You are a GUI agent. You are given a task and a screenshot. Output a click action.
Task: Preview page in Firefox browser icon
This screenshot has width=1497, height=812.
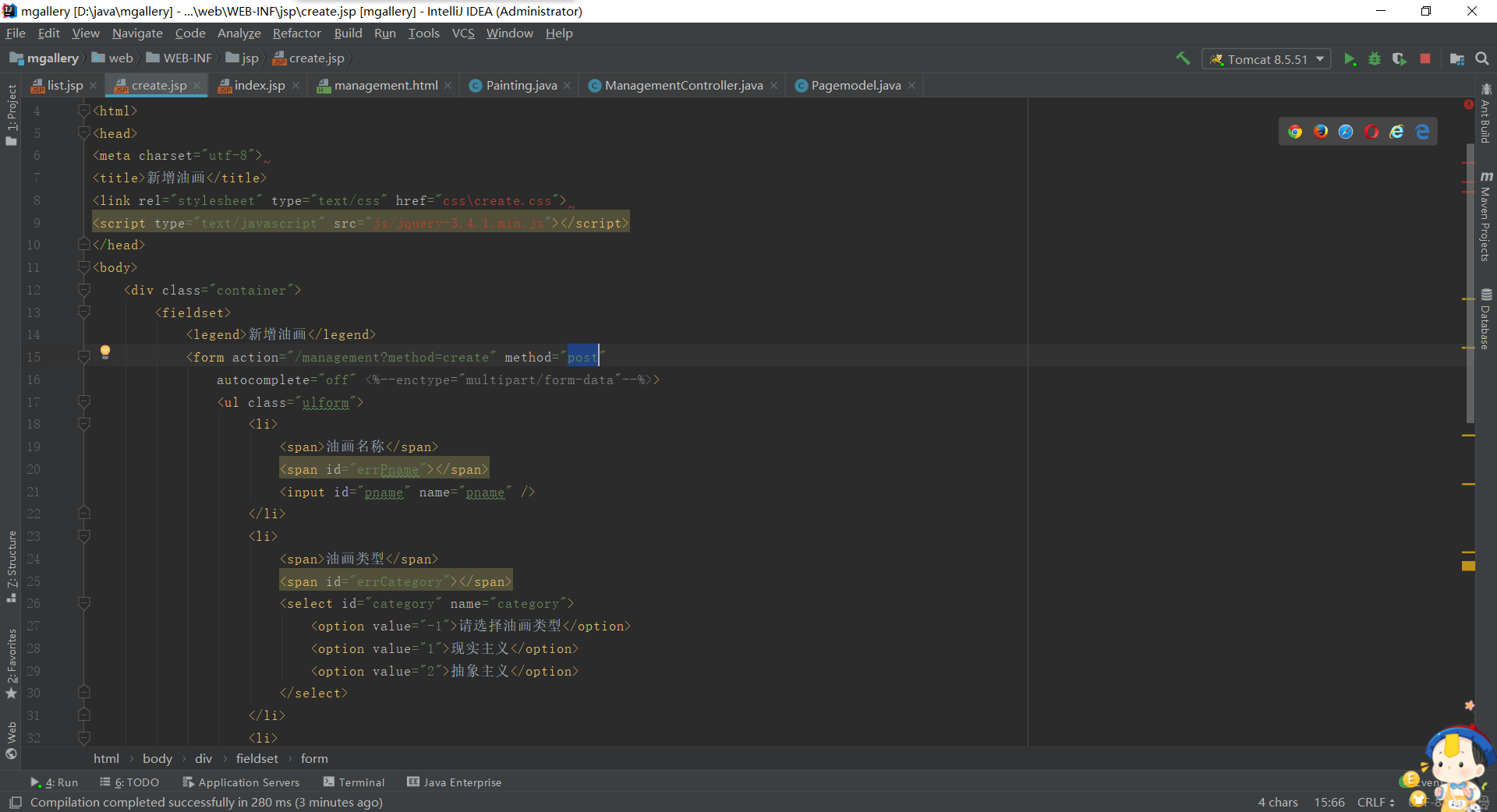pyautogui.click(x=1321, y=132)
